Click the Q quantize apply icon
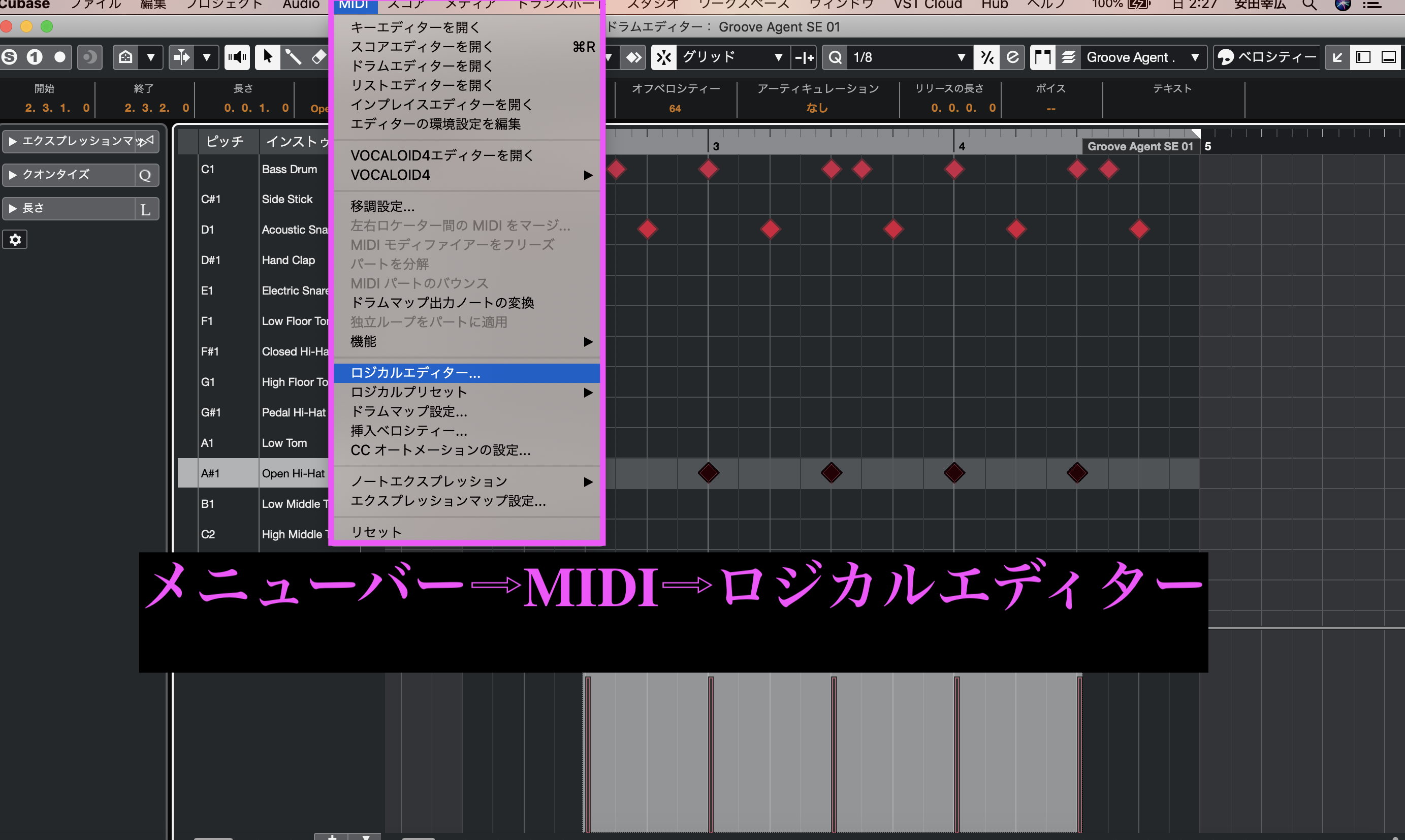The width and height of the screenshot is (1405, 840). click(835, 57)
